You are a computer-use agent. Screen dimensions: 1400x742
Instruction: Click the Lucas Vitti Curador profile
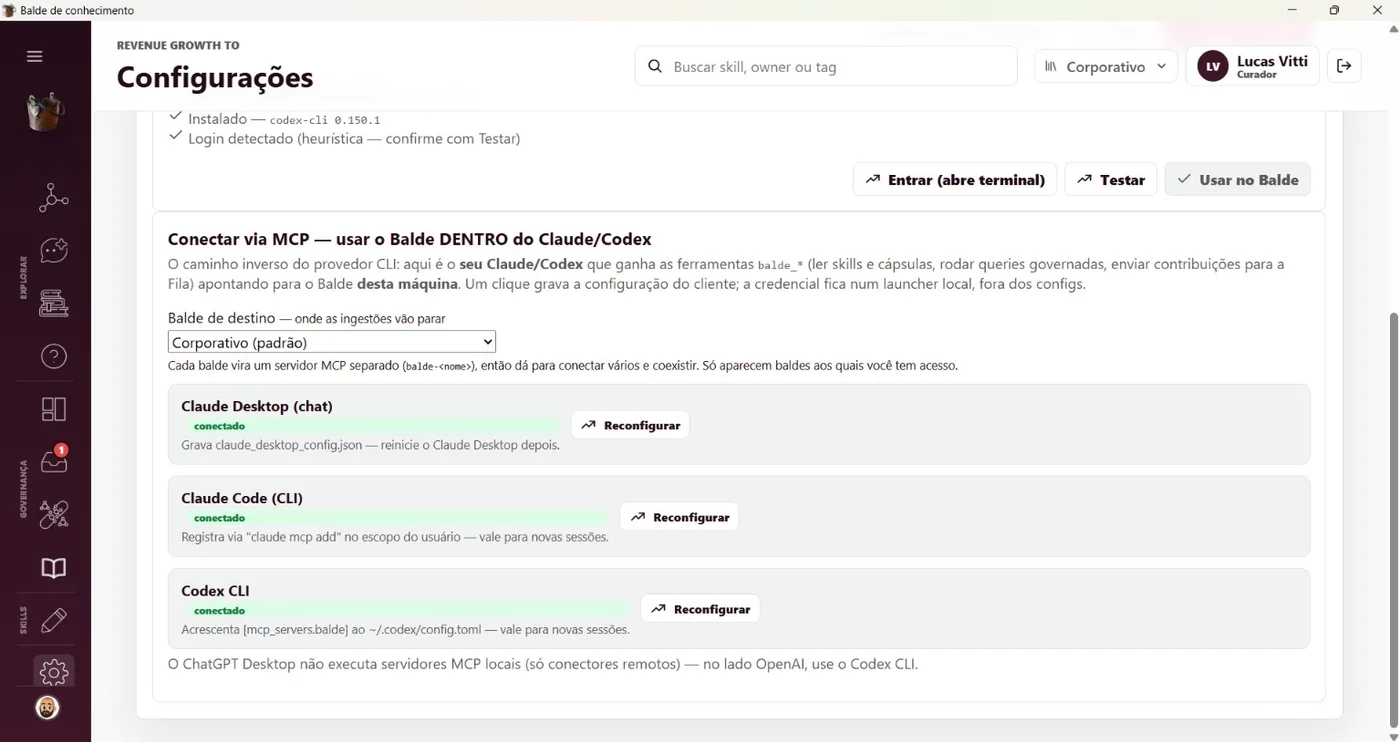click(1253, 67)
